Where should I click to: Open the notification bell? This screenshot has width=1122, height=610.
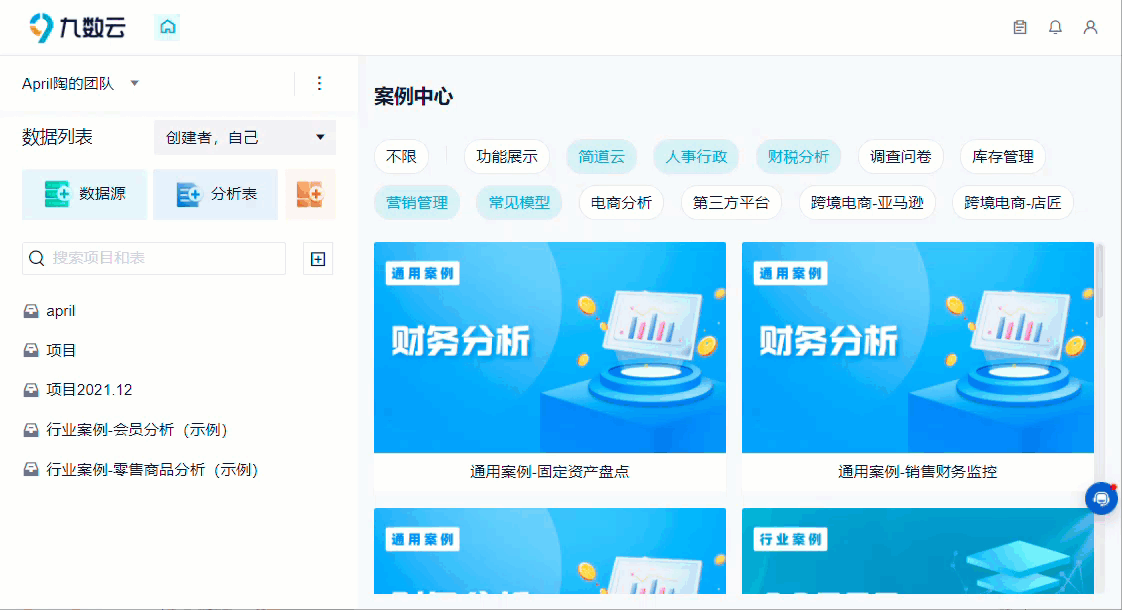[x=1055, y=27]
